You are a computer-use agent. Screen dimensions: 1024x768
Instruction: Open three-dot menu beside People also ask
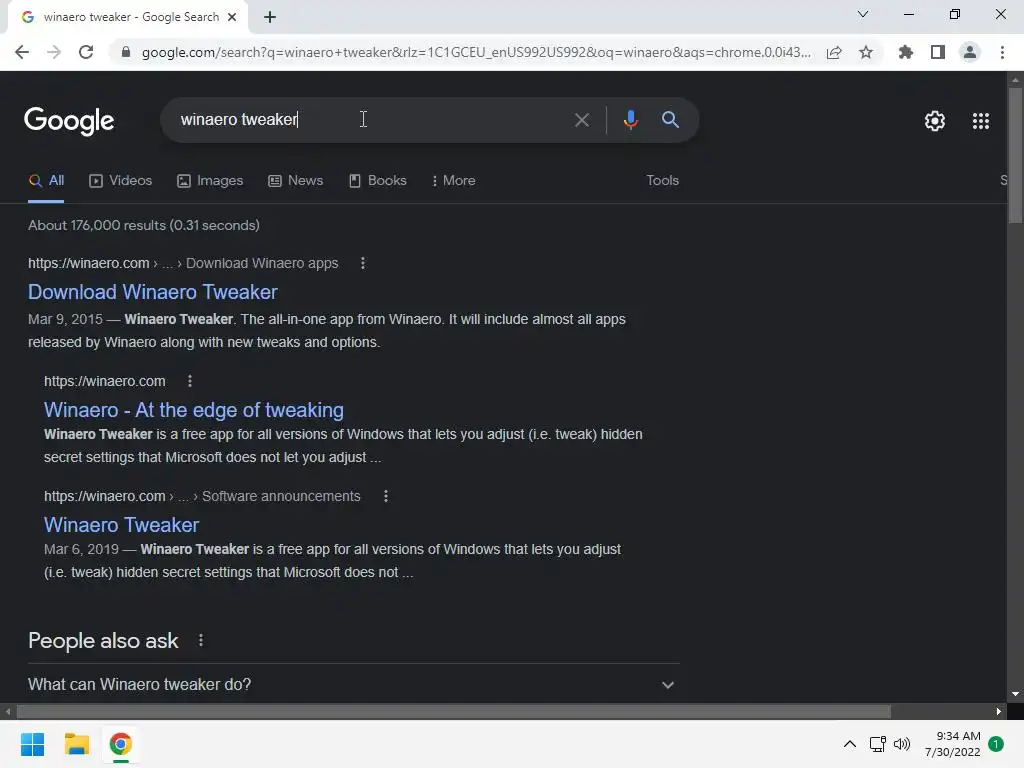click(x=201, y=641)
